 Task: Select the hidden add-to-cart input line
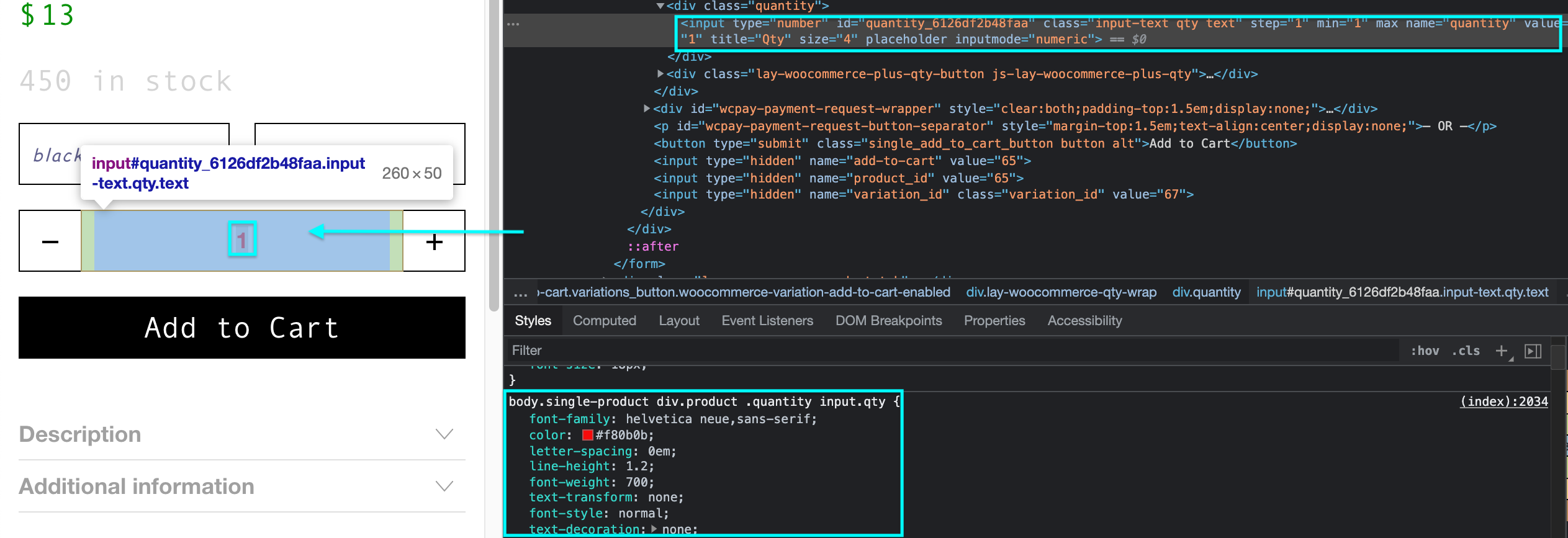pyautogui.click(x=842, y=161)
